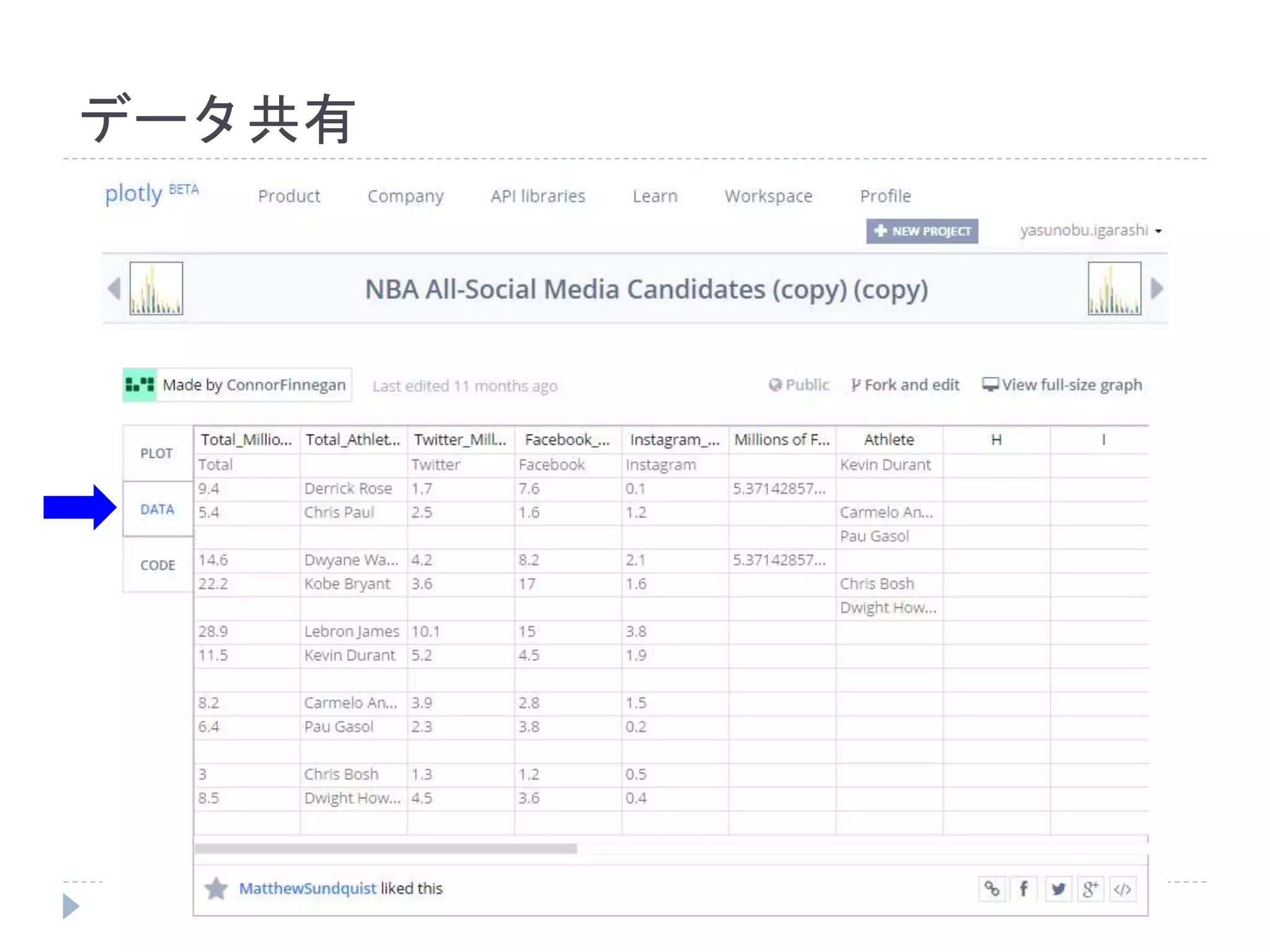1270x952 pixels.
Task: Go to next graph with right arrow
Action: click(1157, 288)
